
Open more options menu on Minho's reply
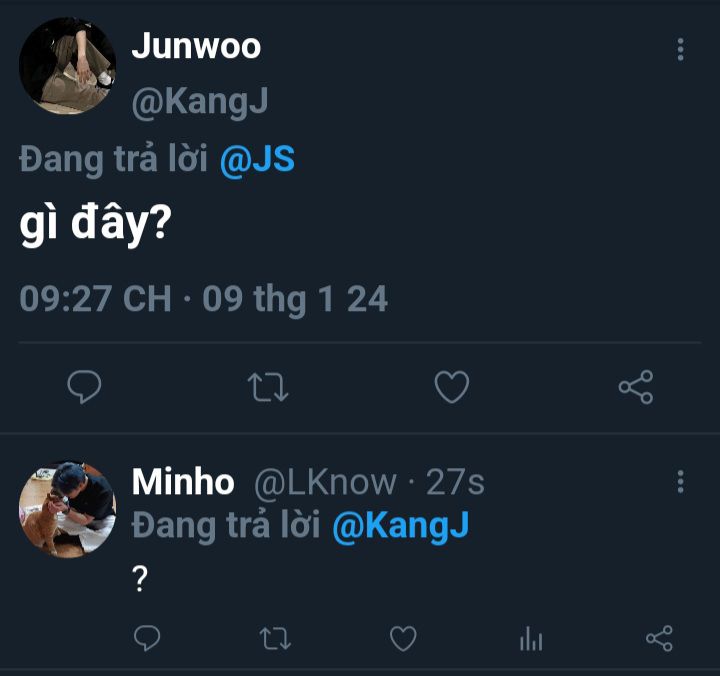click(680, 482)
